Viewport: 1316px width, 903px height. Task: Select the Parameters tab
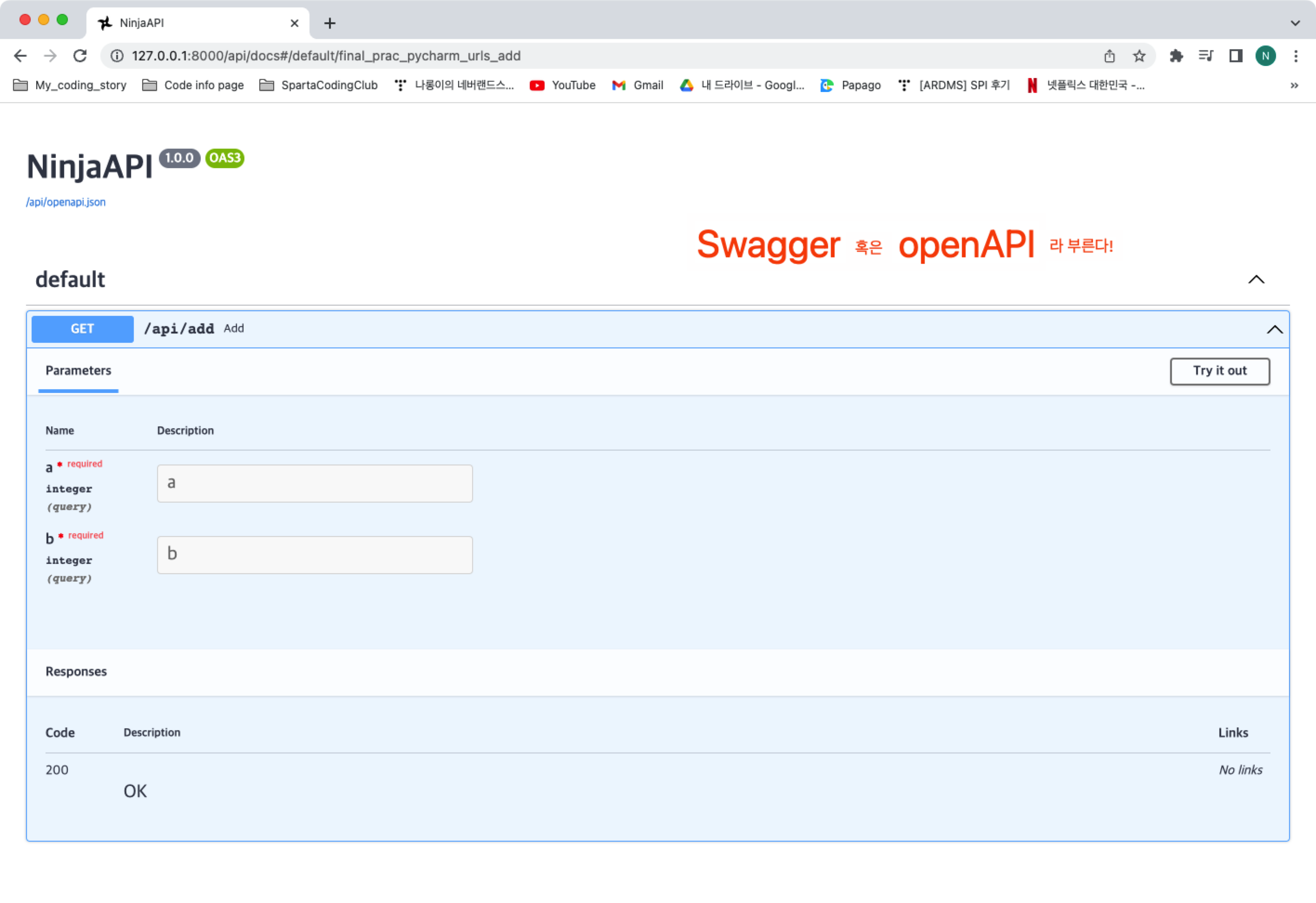point(78,371)
